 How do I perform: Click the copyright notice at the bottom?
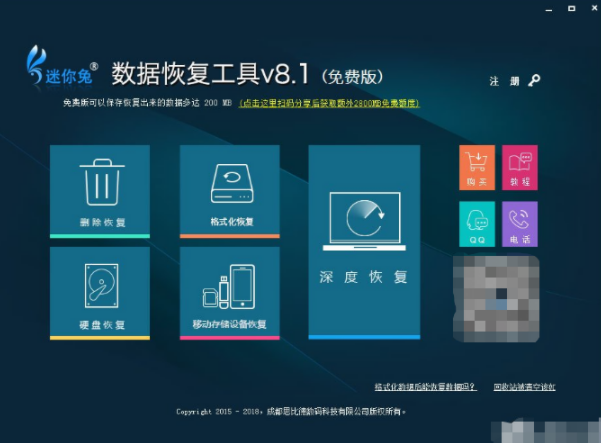pyautogui.click(x=291, y=411)
